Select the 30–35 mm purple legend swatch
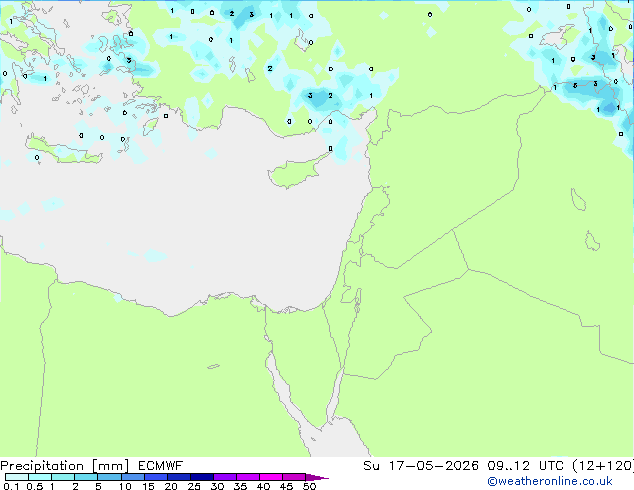The height and width of the screenshot is (490, 634). point(224,477)
